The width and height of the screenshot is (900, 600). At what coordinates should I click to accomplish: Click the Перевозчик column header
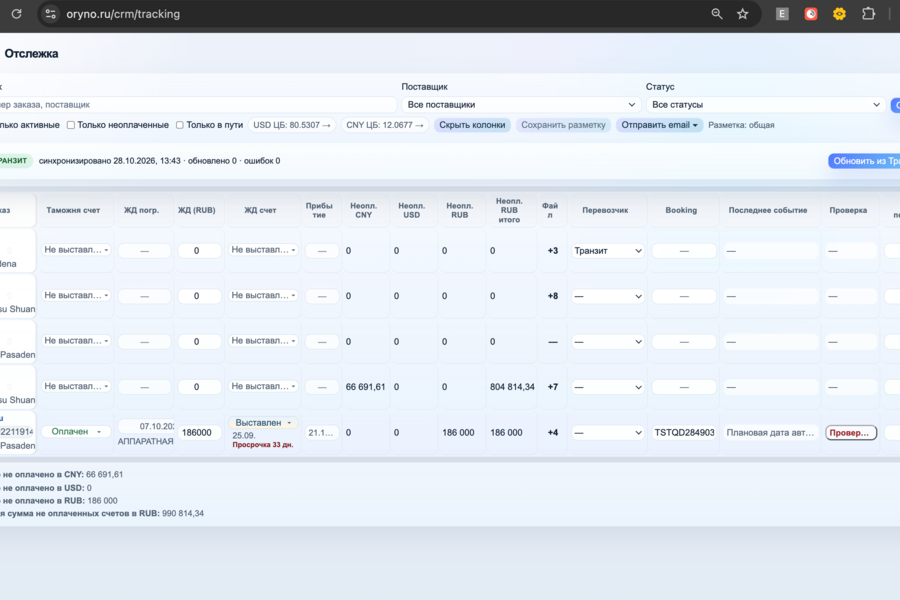point(605,210)
